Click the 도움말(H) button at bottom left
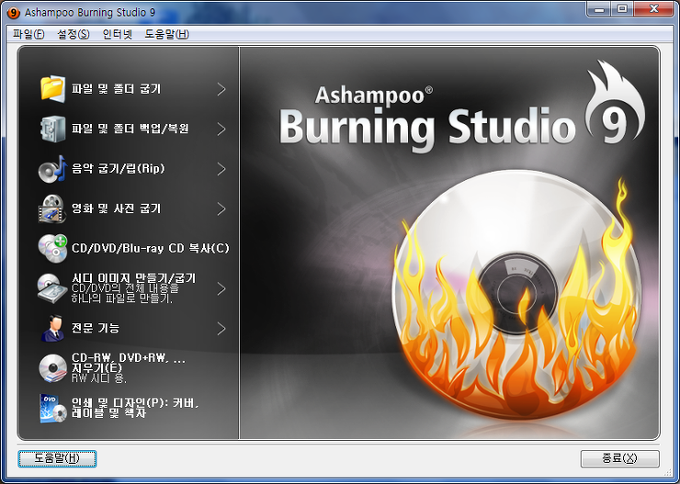This screenshot has height=484, width=680. tap(57, 458)
